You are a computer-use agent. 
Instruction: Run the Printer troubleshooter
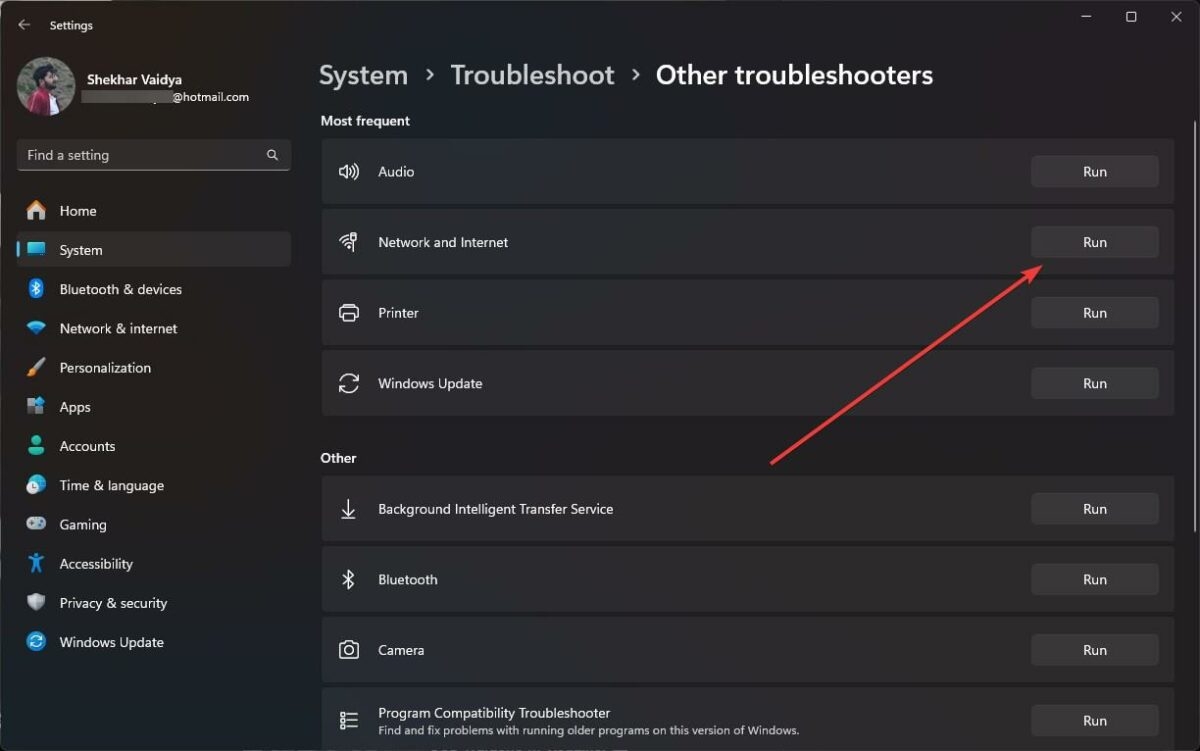click(1094, 313)
